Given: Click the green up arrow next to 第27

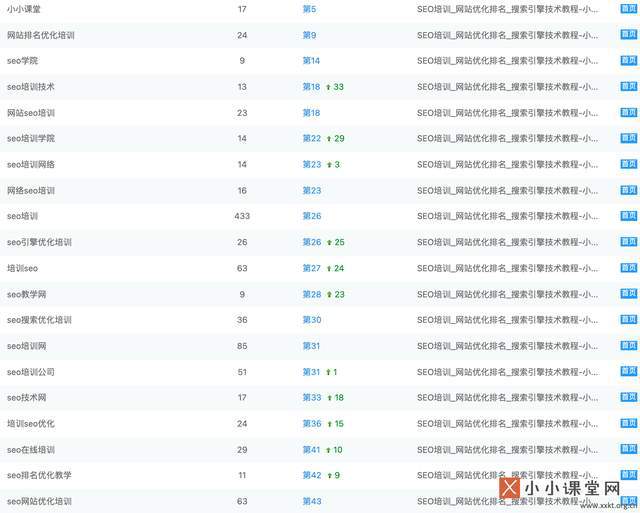Looking at the screenshot, I should (x=329, y=268).
